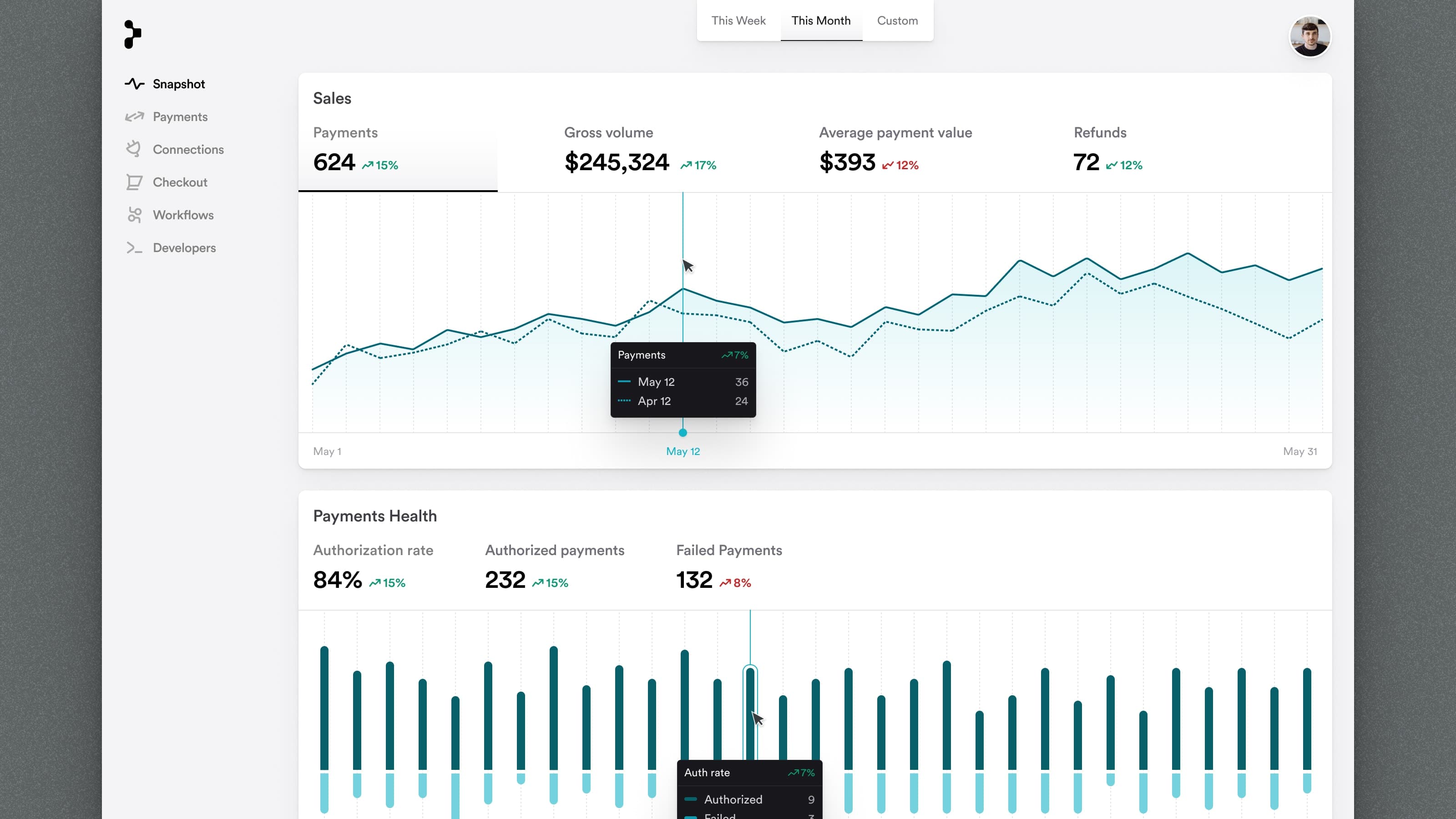The width and height of the screenshot is (1456, 819).
Task: Switch to the This Week tab
Action: coord(738,21)
